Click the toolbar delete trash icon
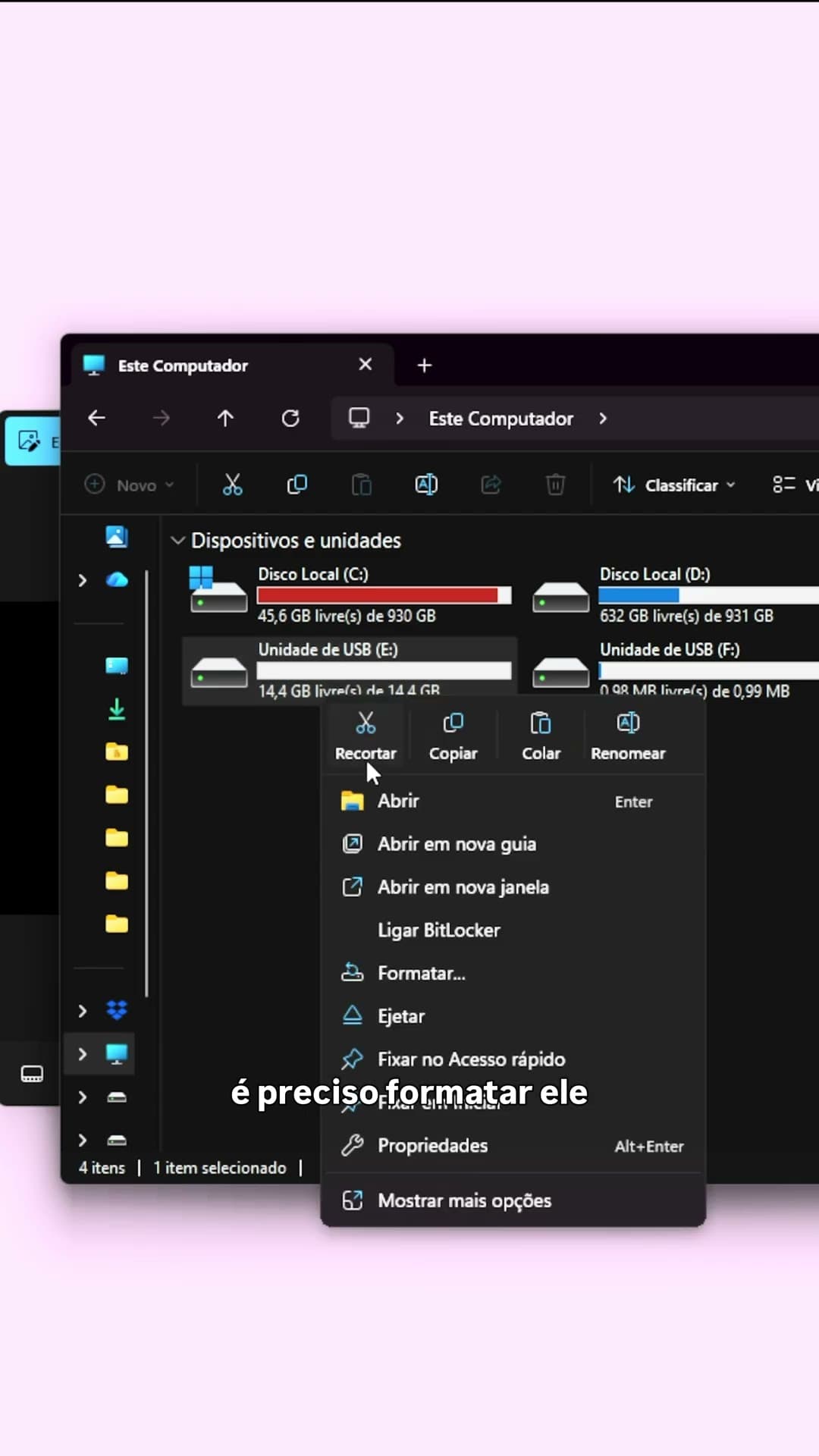 (x=555, y=485)
